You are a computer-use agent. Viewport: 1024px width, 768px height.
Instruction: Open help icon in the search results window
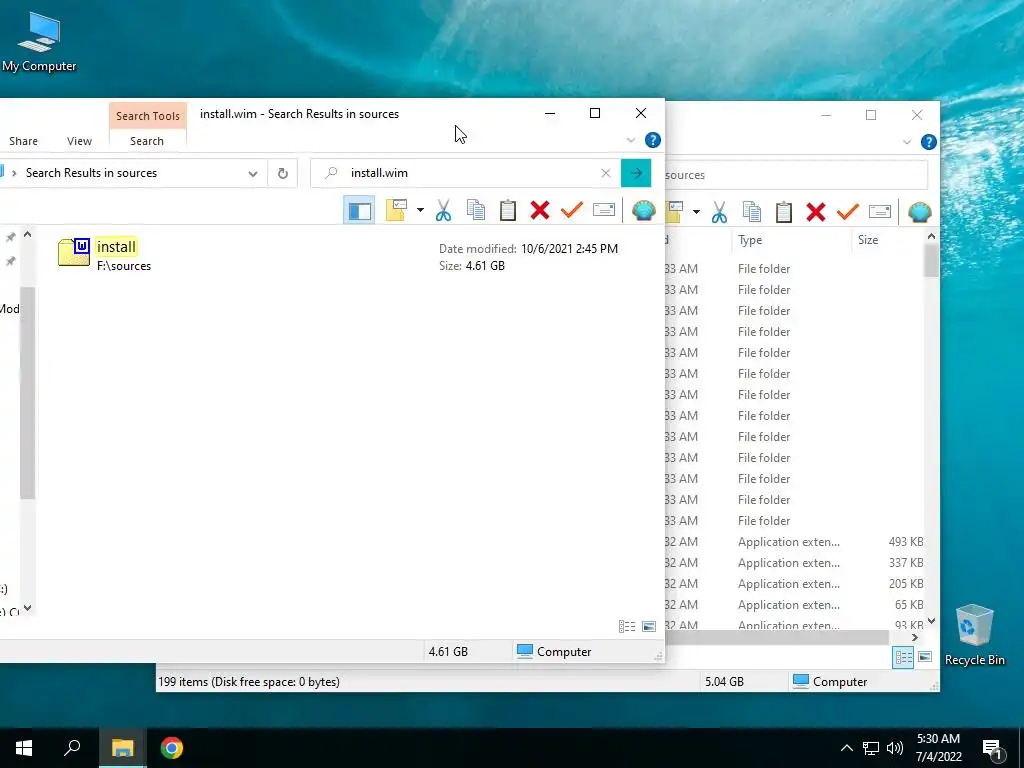click(652, 140)
